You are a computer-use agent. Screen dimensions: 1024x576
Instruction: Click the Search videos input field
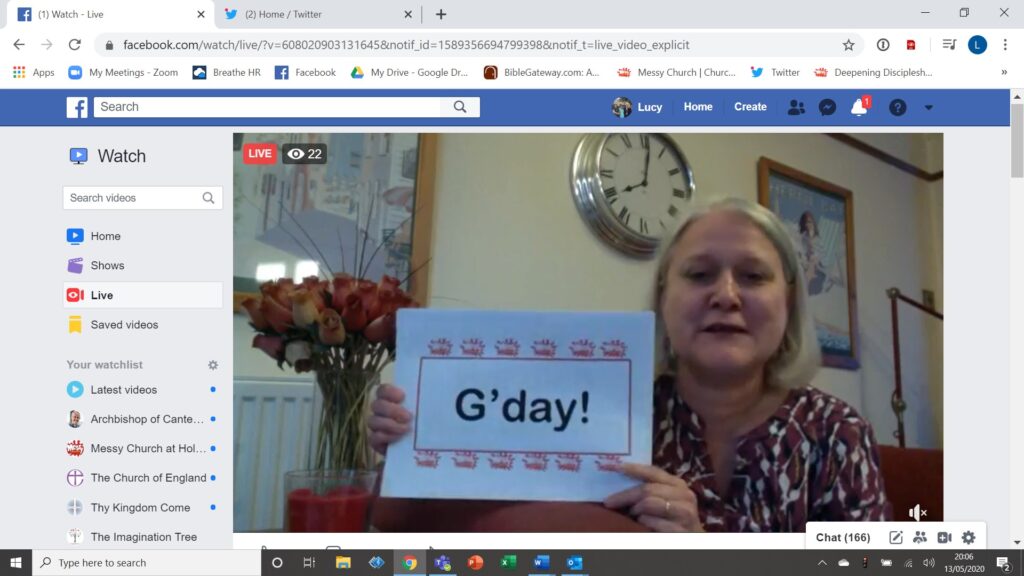pyautogui.click(x=132, y=198)
